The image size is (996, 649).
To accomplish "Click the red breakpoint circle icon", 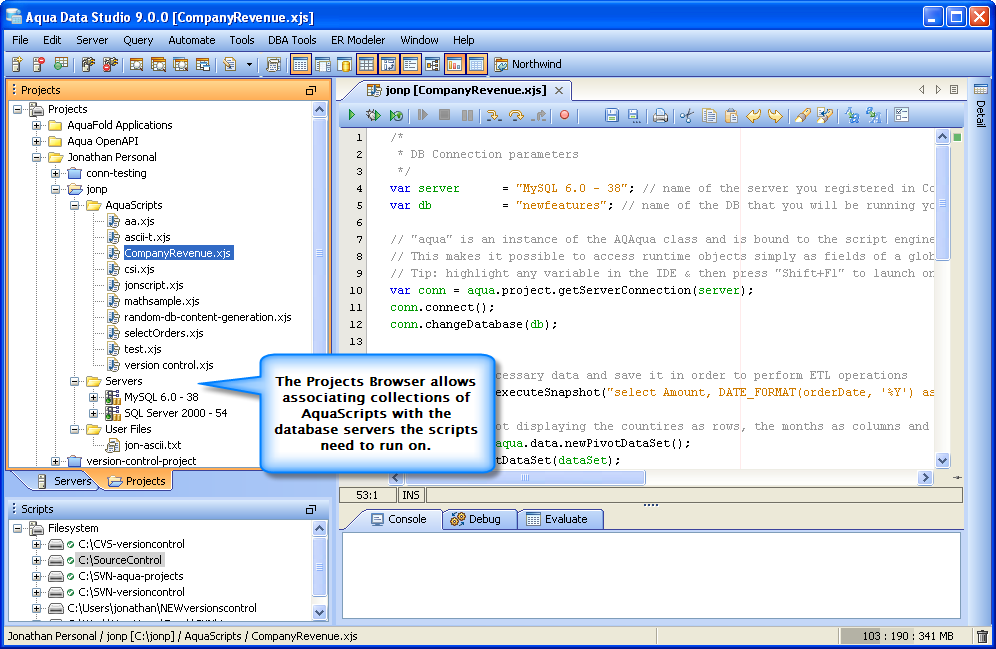I will point(565,116).
